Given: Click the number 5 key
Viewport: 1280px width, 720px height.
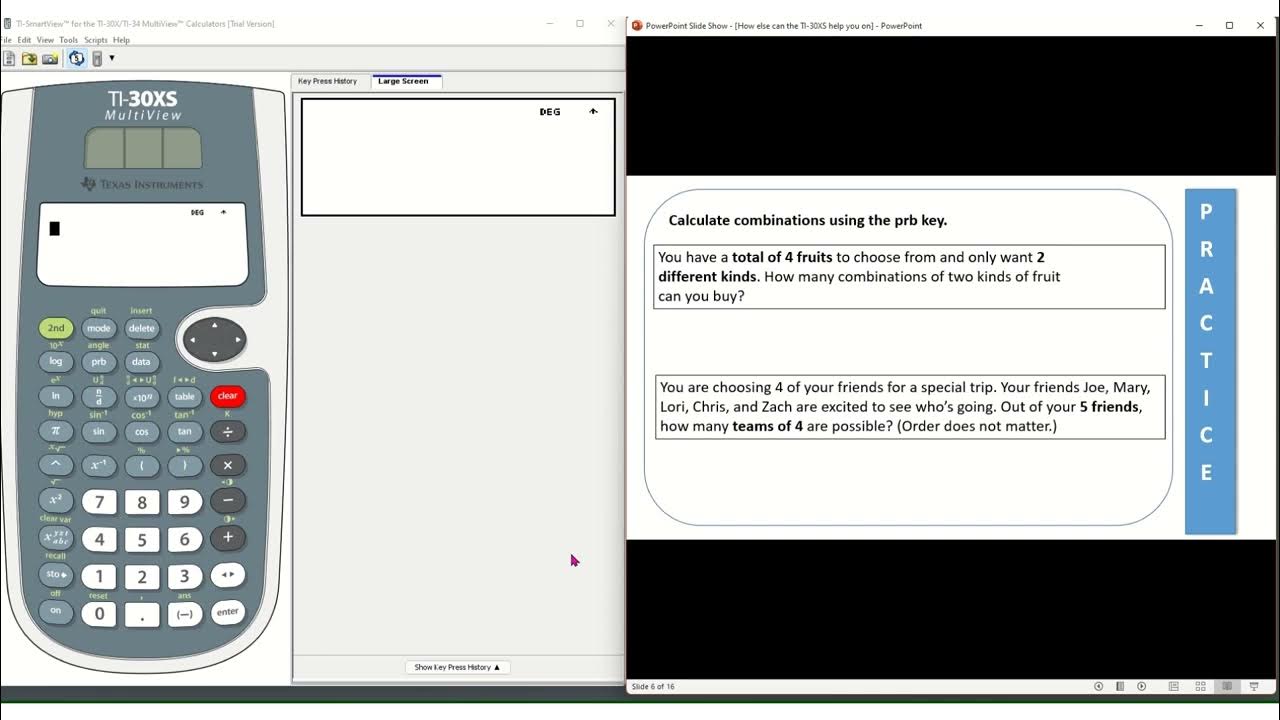Looking at the screenshot, I should (x=142, y=540).
